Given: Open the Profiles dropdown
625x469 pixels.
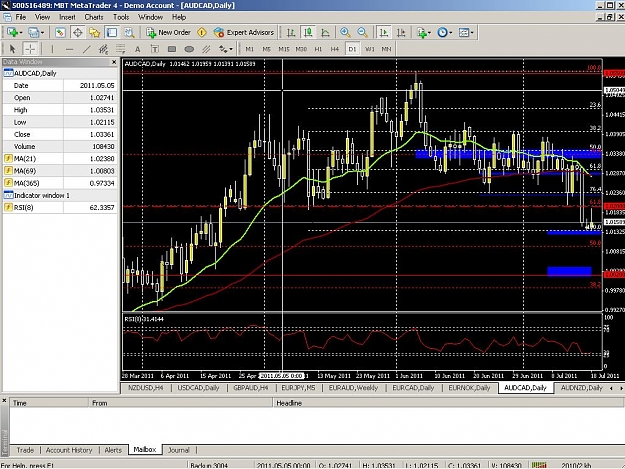Looking at the screenshot, I should coord(36,33).
